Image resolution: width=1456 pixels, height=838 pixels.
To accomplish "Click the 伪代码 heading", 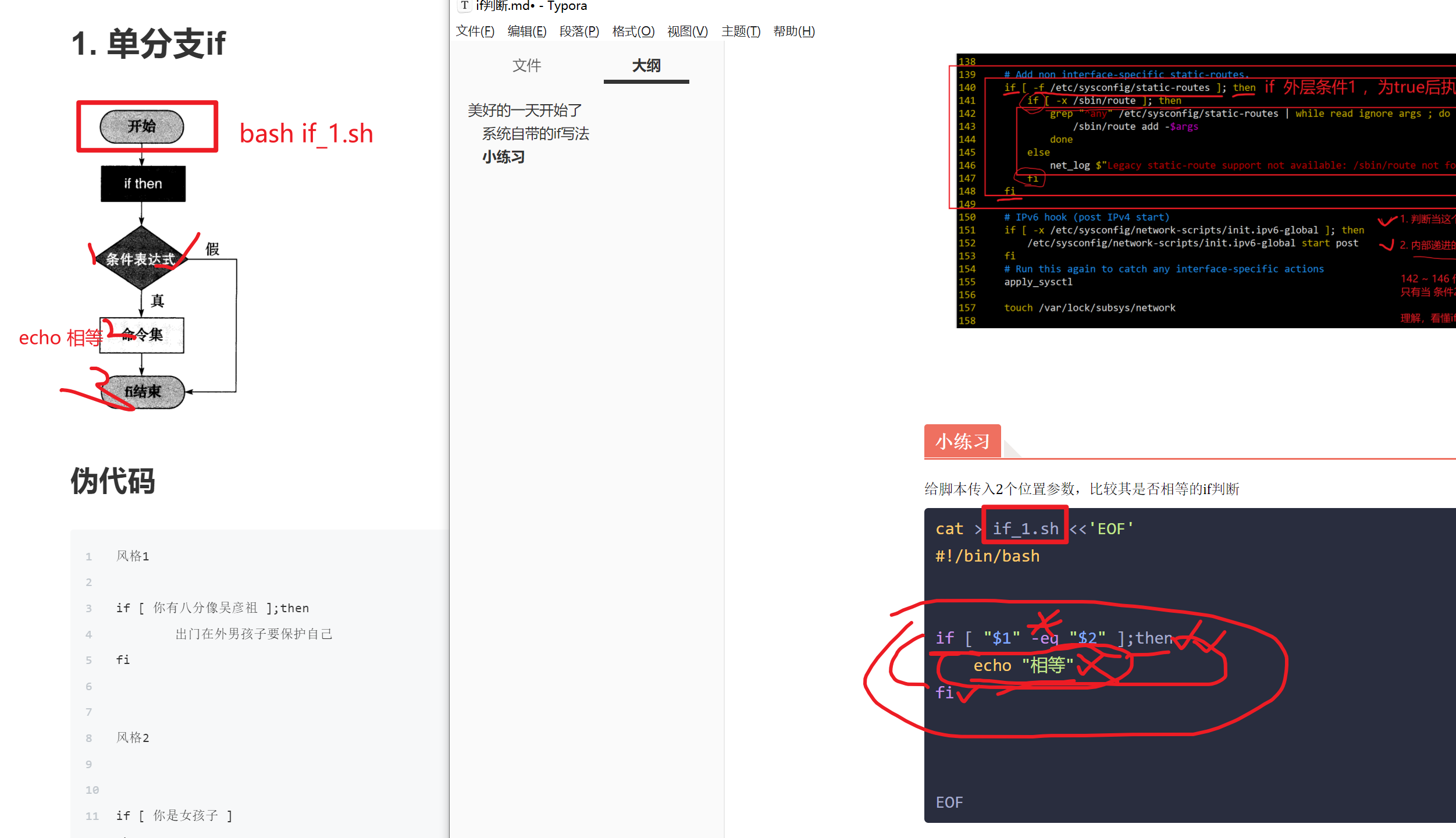I will pyautogui.click(x=113, y=481).
